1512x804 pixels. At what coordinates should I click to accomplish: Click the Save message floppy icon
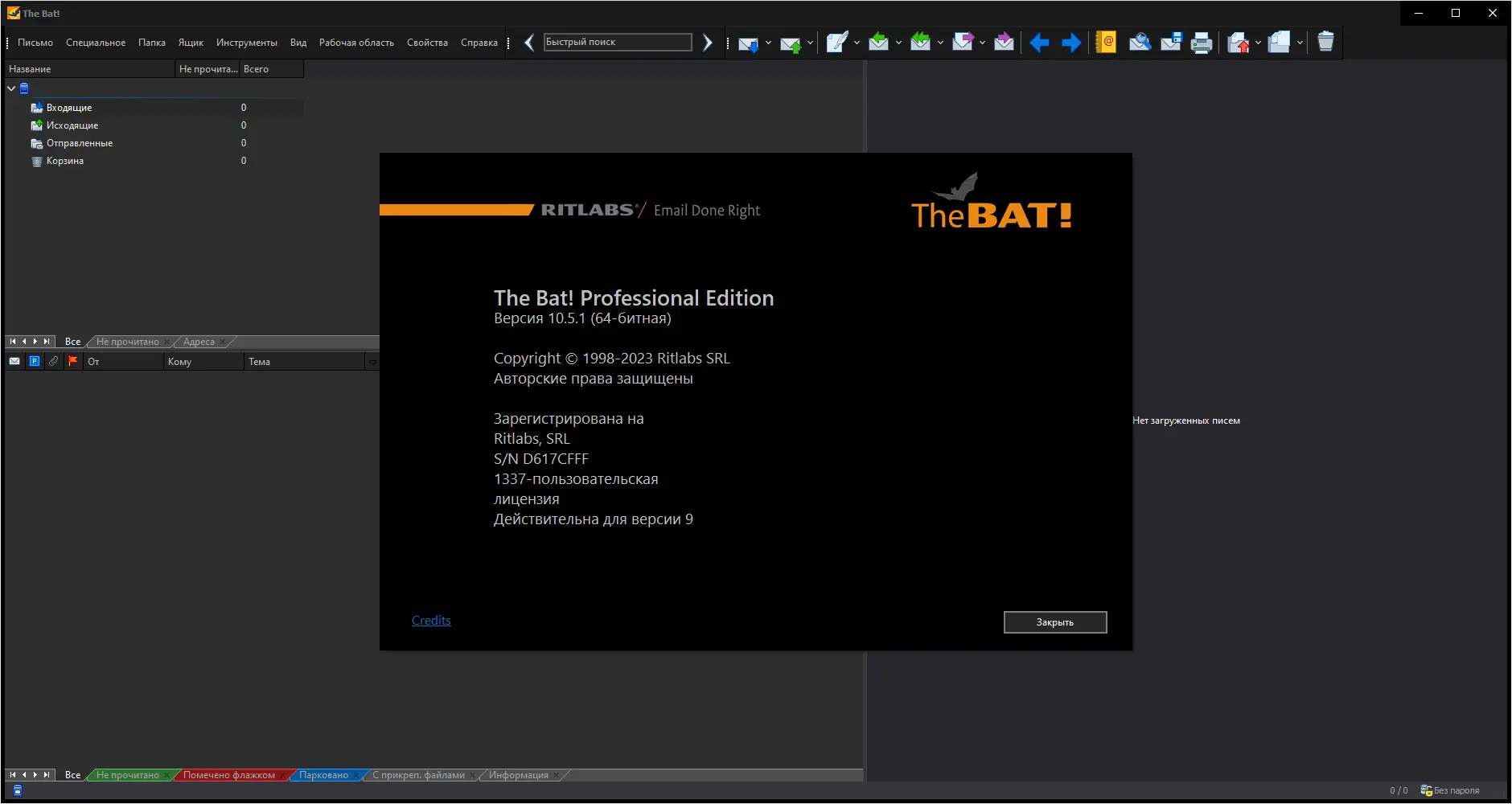click(1171, 43)
